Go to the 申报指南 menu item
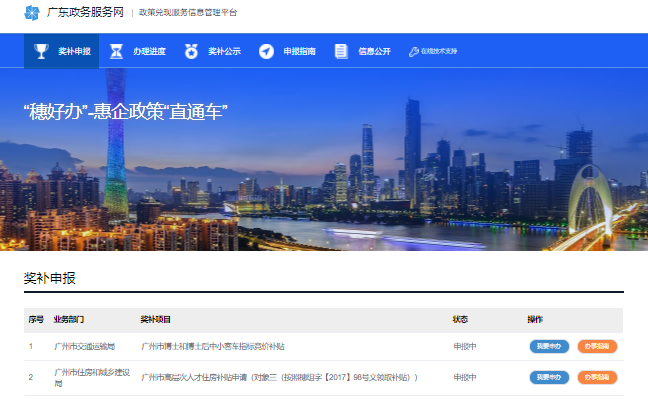648x399 pixels. (287, 51)
